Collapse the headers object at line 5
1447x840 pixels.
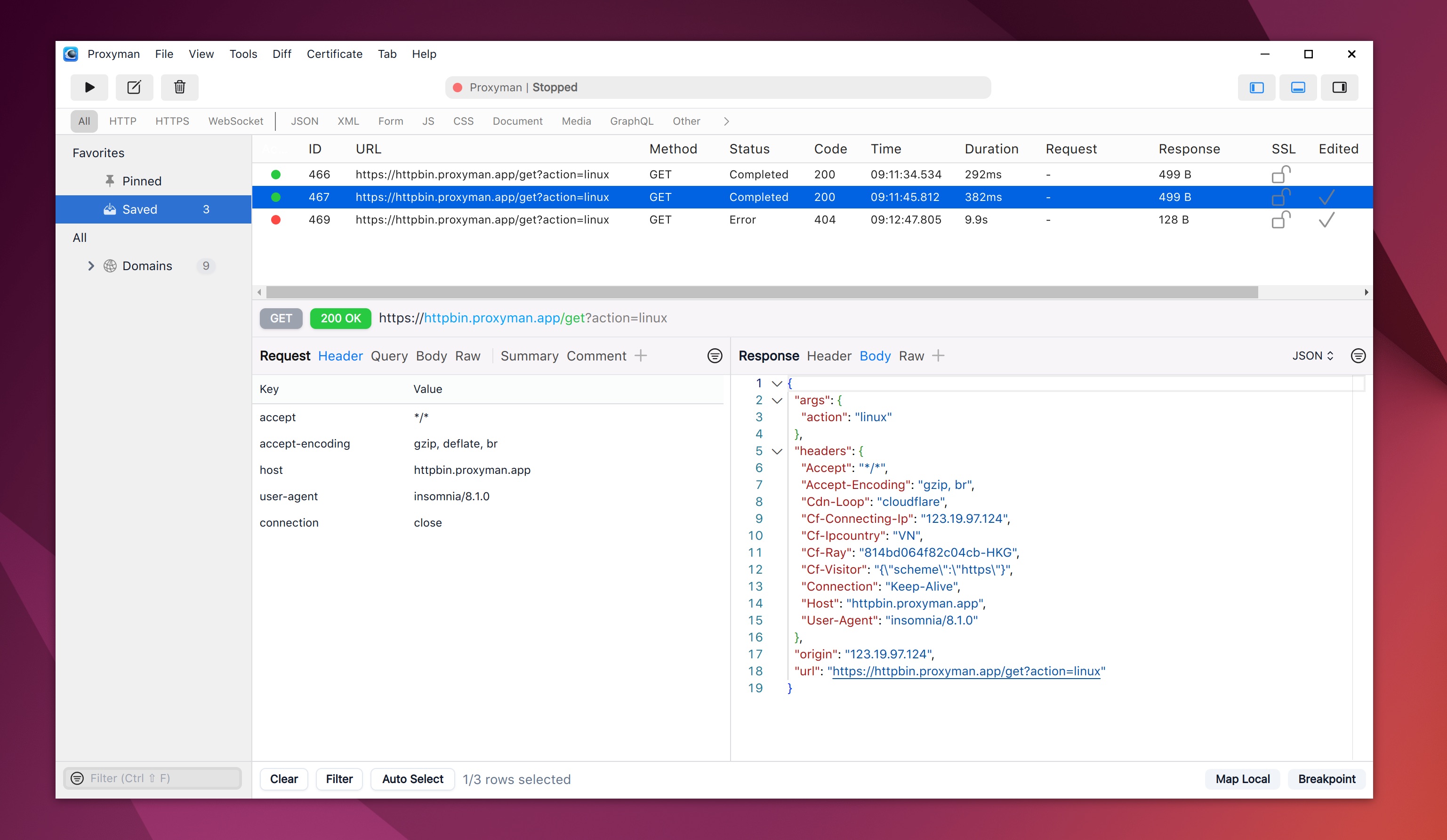777,451
